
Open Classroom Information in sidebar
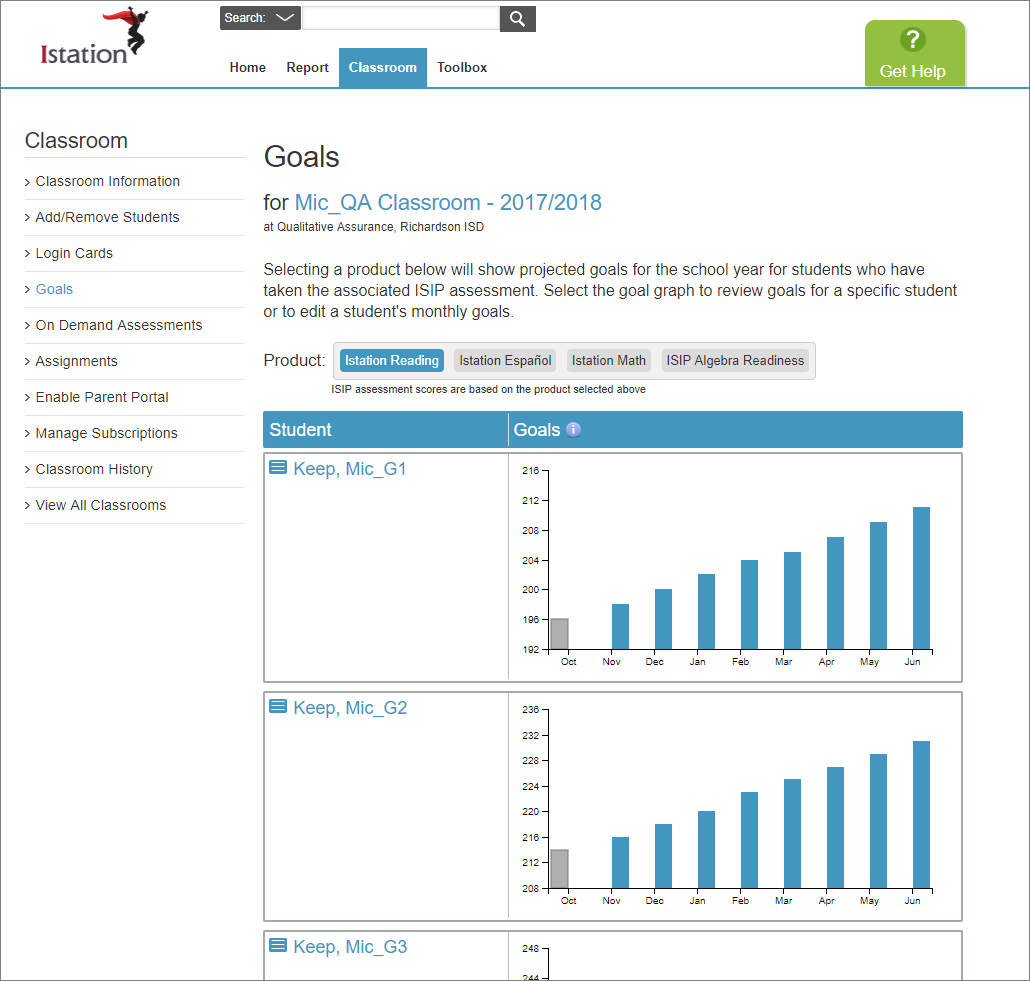pyautogui.click(x=108, y=181)
